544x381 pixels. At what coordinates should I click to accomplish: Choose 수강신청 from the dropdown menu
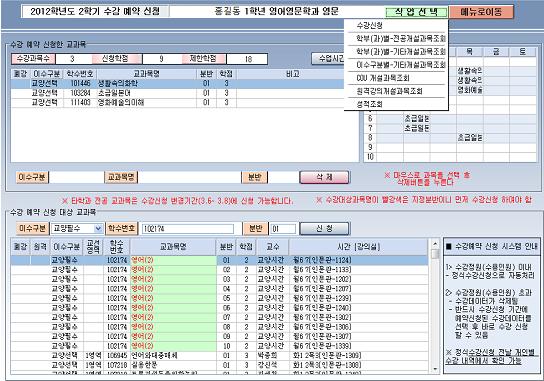coord(369,25)
